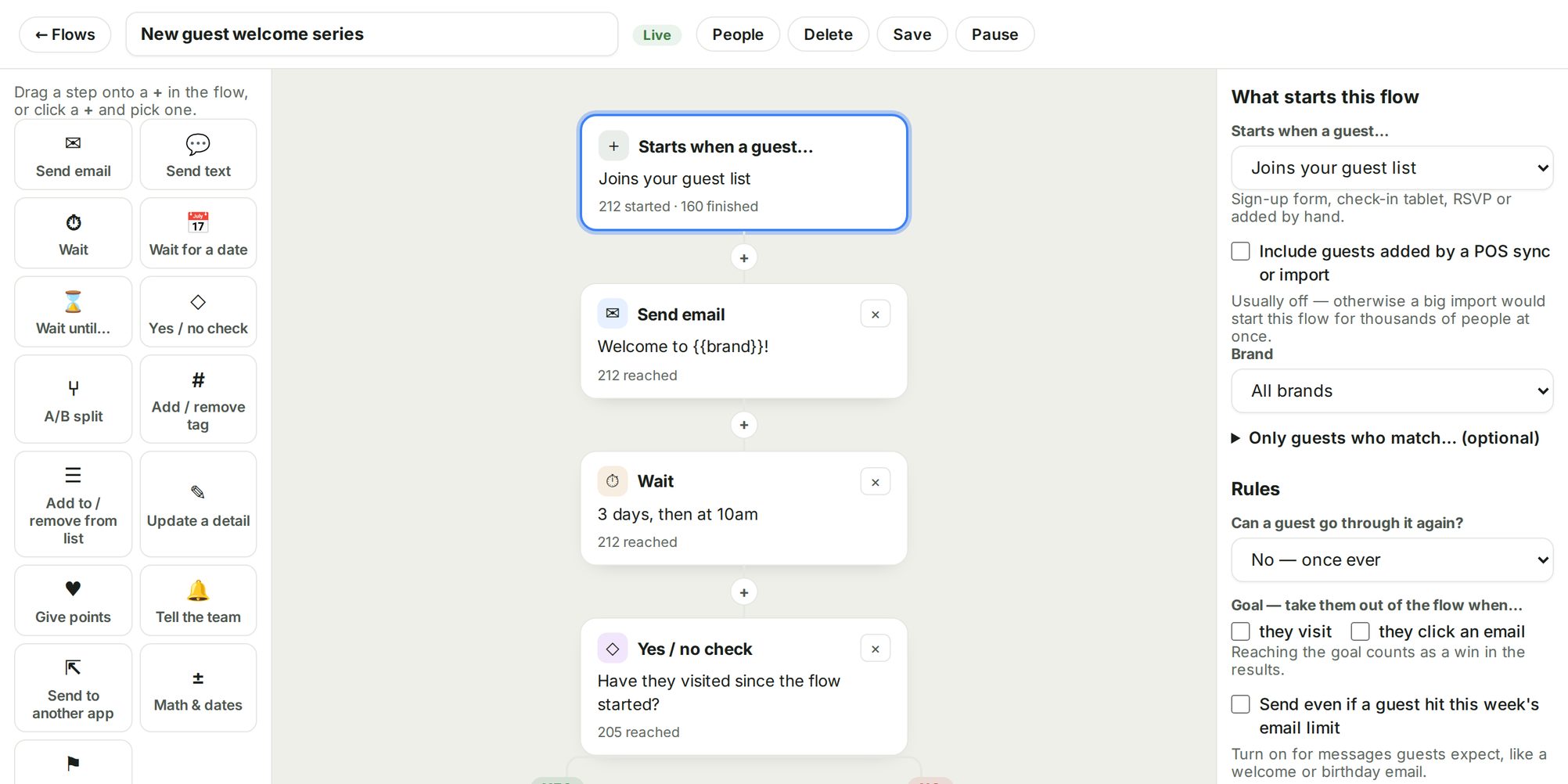This screenshot has width=1568, height=784.
Task: Add a step between Send email and Wait
Action: (743, 425)
